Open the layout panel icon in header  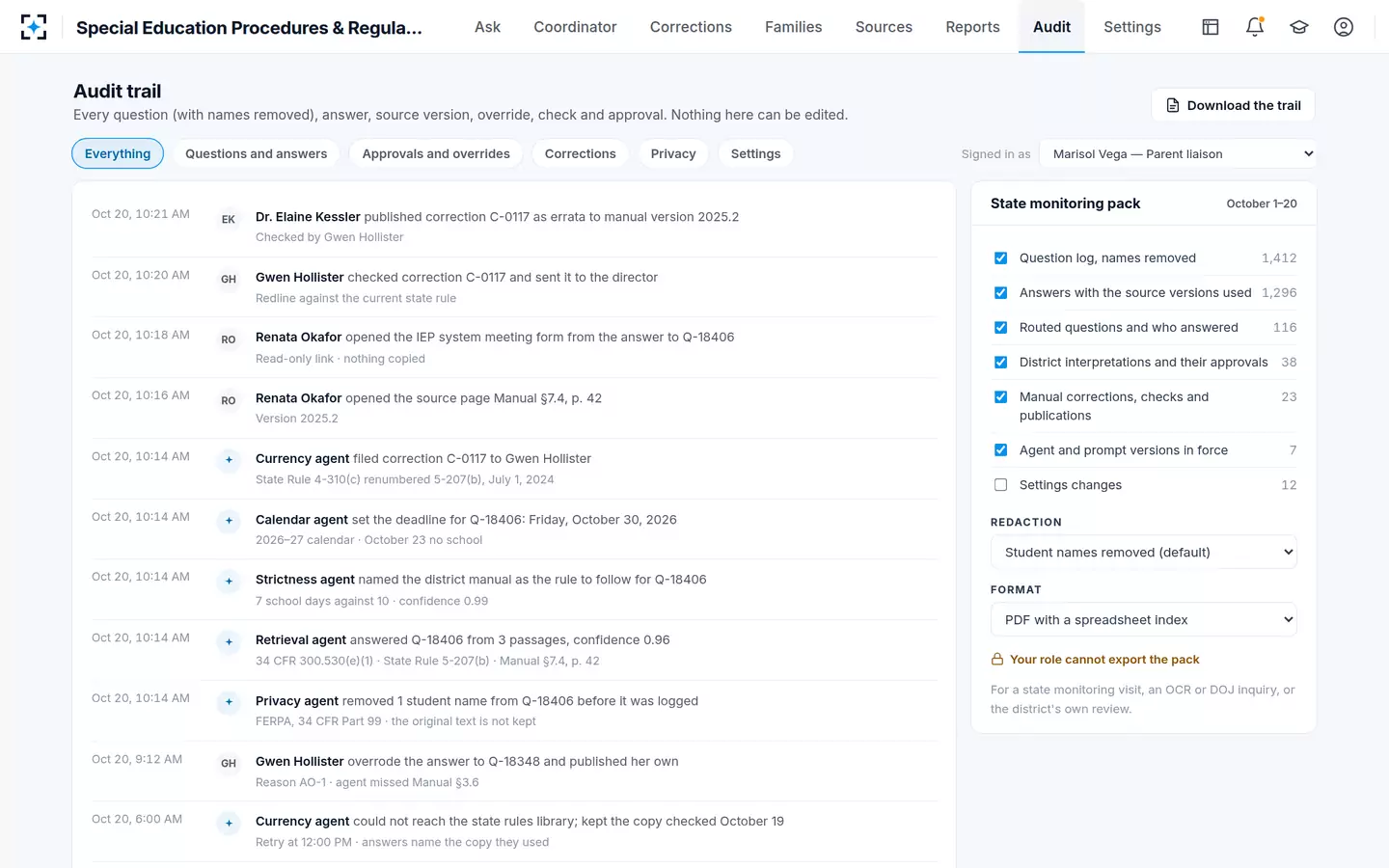tap(1211, 27)
